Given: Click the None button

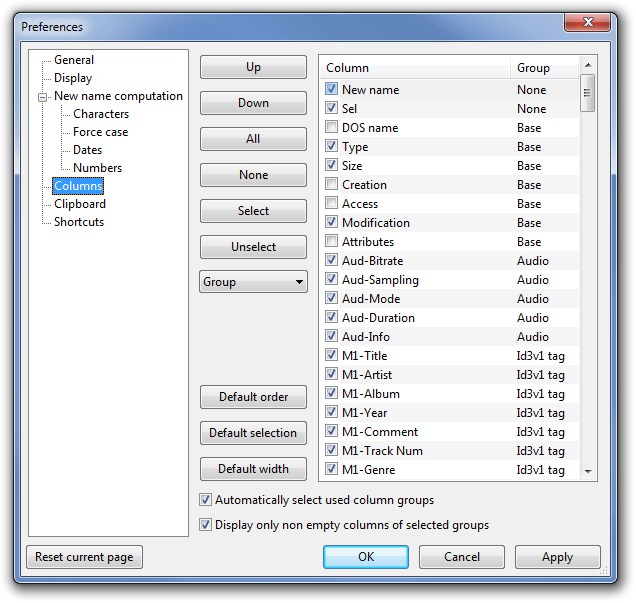Looking at the screenshot, I should pyautogui.click(x=254, y=175).
